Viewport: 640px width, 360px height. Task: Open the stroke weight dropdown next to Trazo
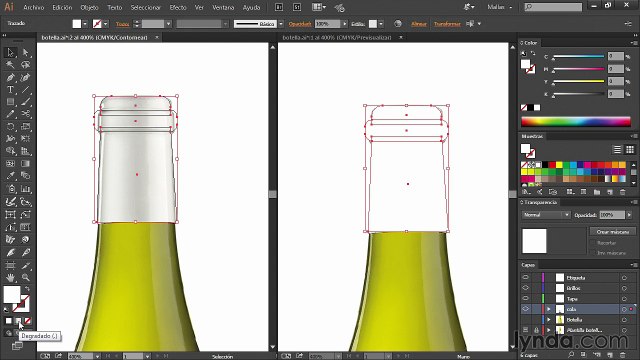click(x=168, y=24)
